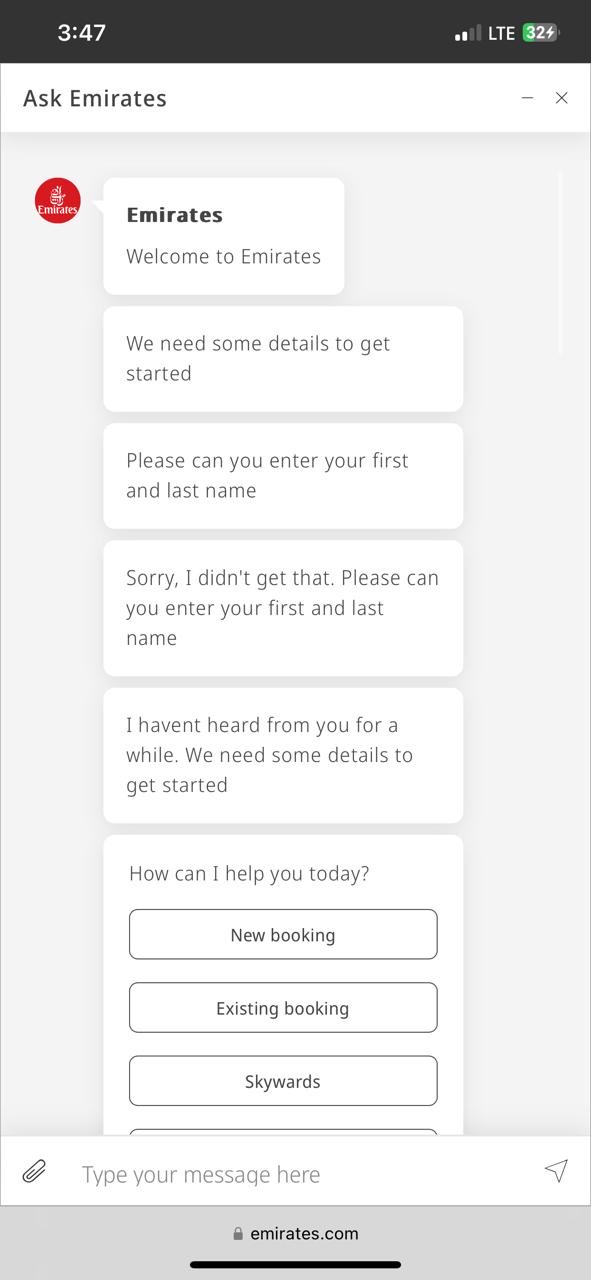Viewport: 591px width, 1280px height.
Task: Click the paperclip attachment icon
Action: pos(34,1171)
